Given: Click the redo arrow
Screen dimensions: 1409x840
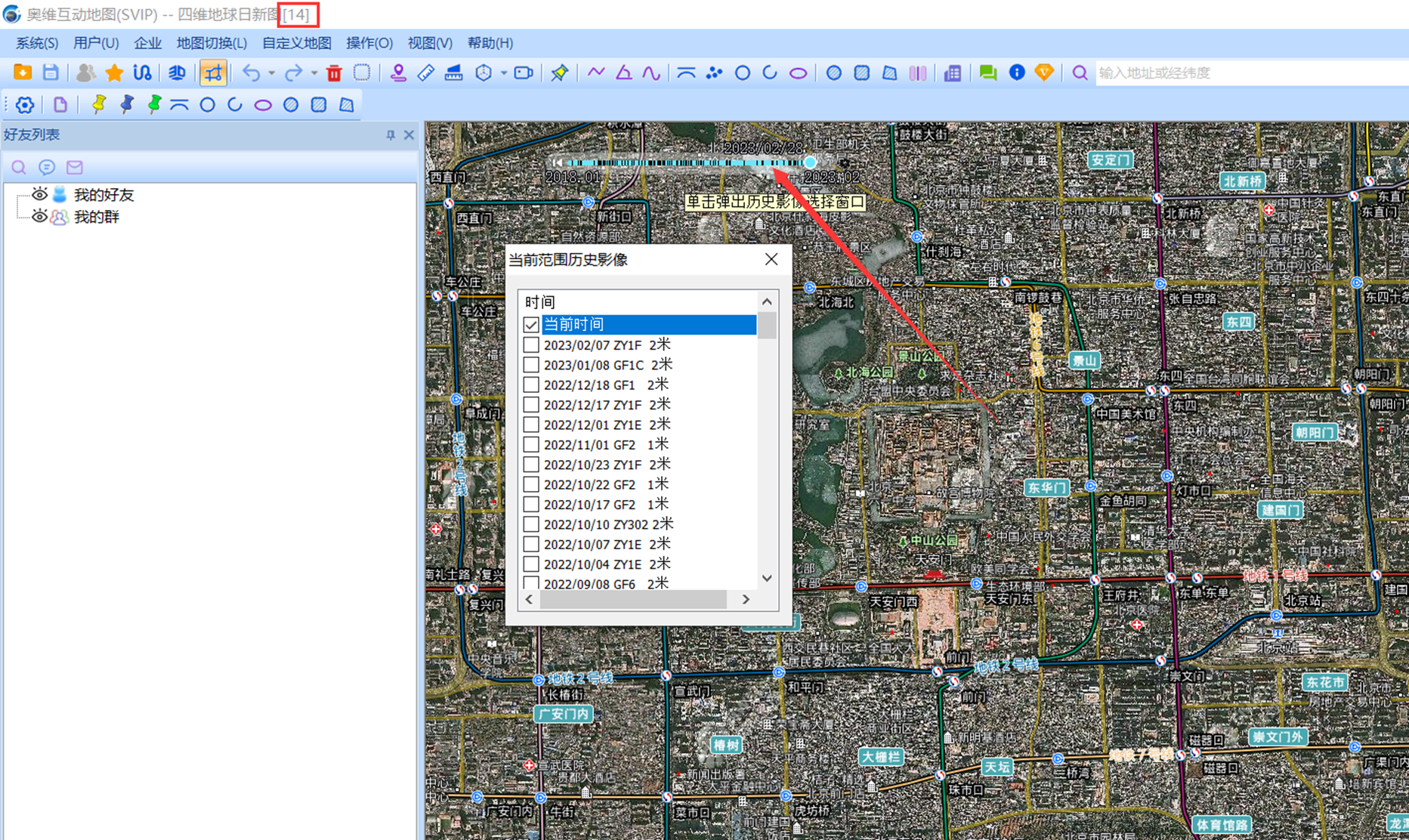Looking at the screenshot, I should (x=293, y=73).
